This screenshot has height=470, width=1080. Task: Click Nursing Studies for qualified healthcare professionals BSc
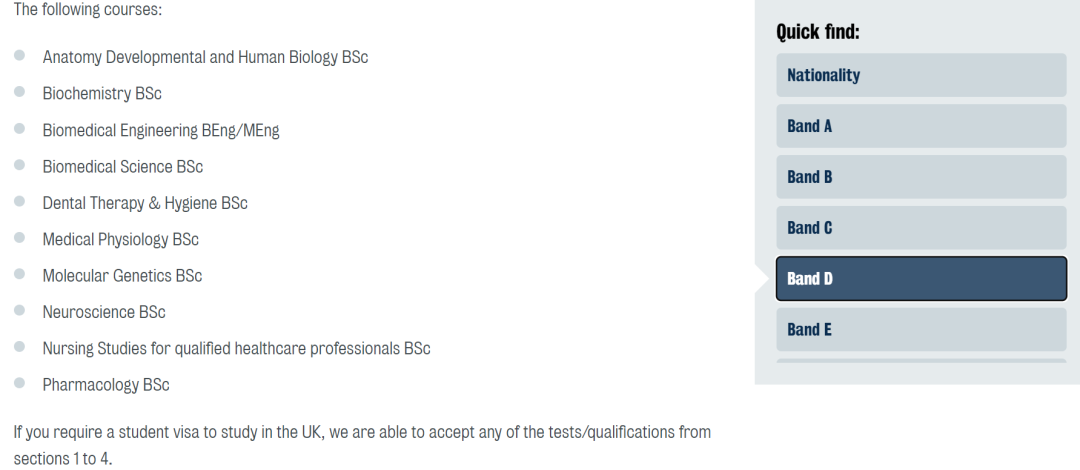pyautogui.click(x=236, y=349)
